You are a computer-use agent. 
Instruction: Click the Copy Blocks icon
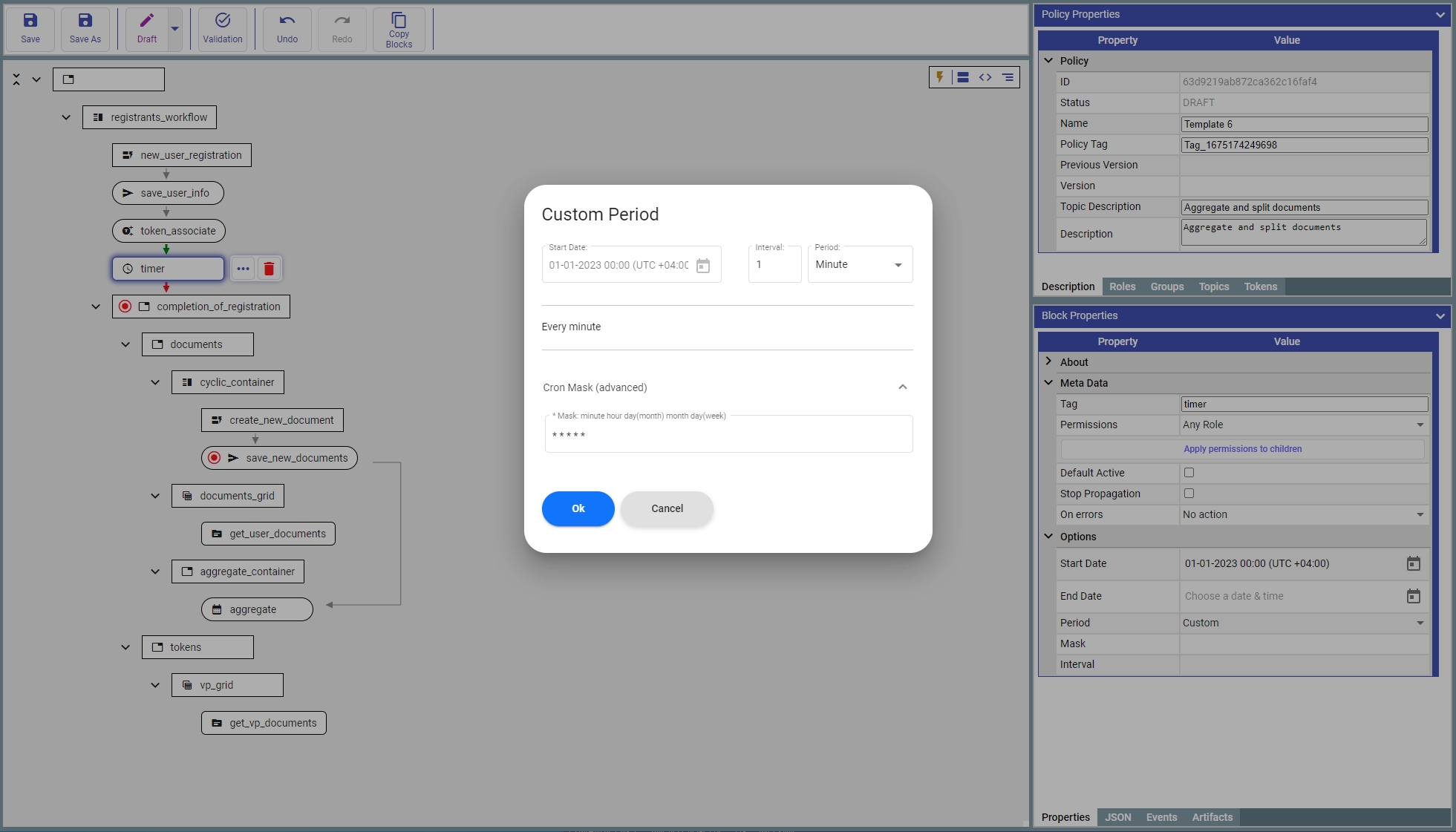[x=399, y=20]
